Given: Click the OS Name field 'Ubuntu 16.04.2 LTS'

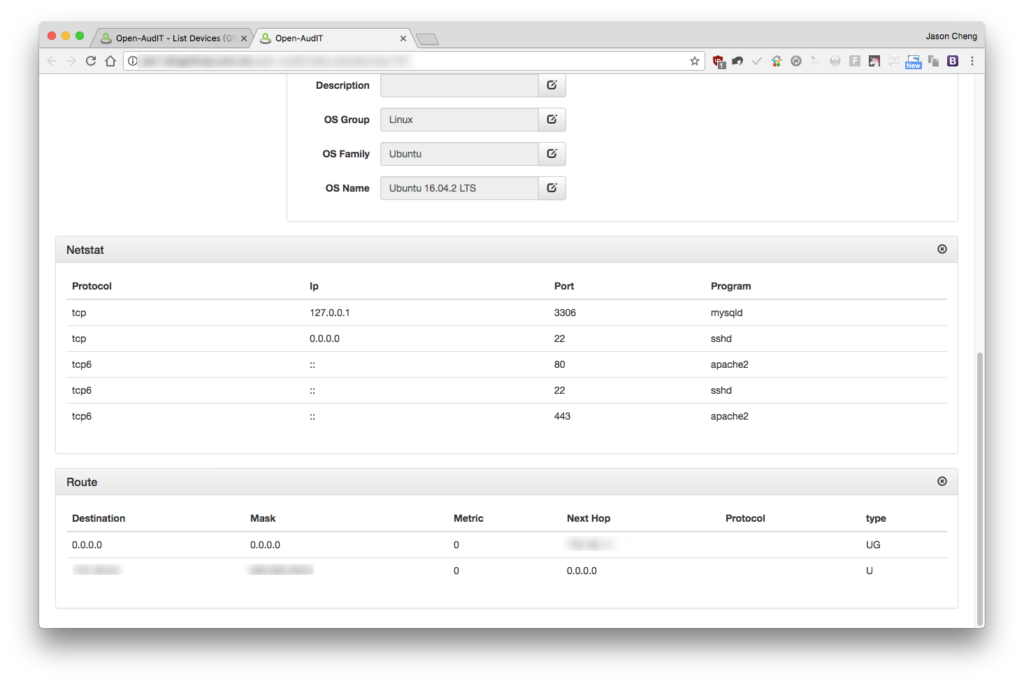Looking at the screenshot, I should click(459, 188).
